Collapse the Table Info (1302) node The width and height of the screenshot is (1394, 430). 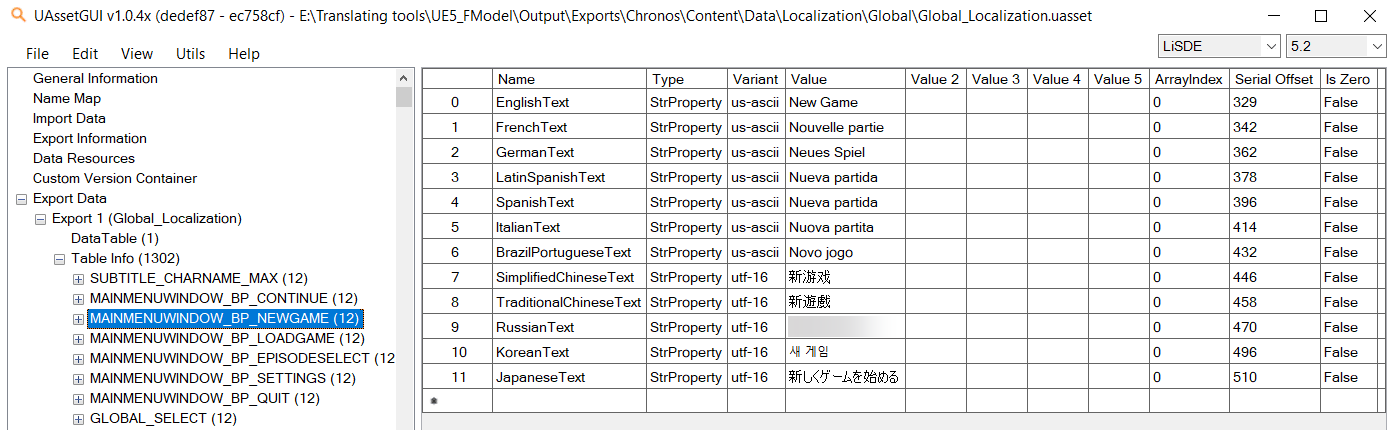[59, 259]
